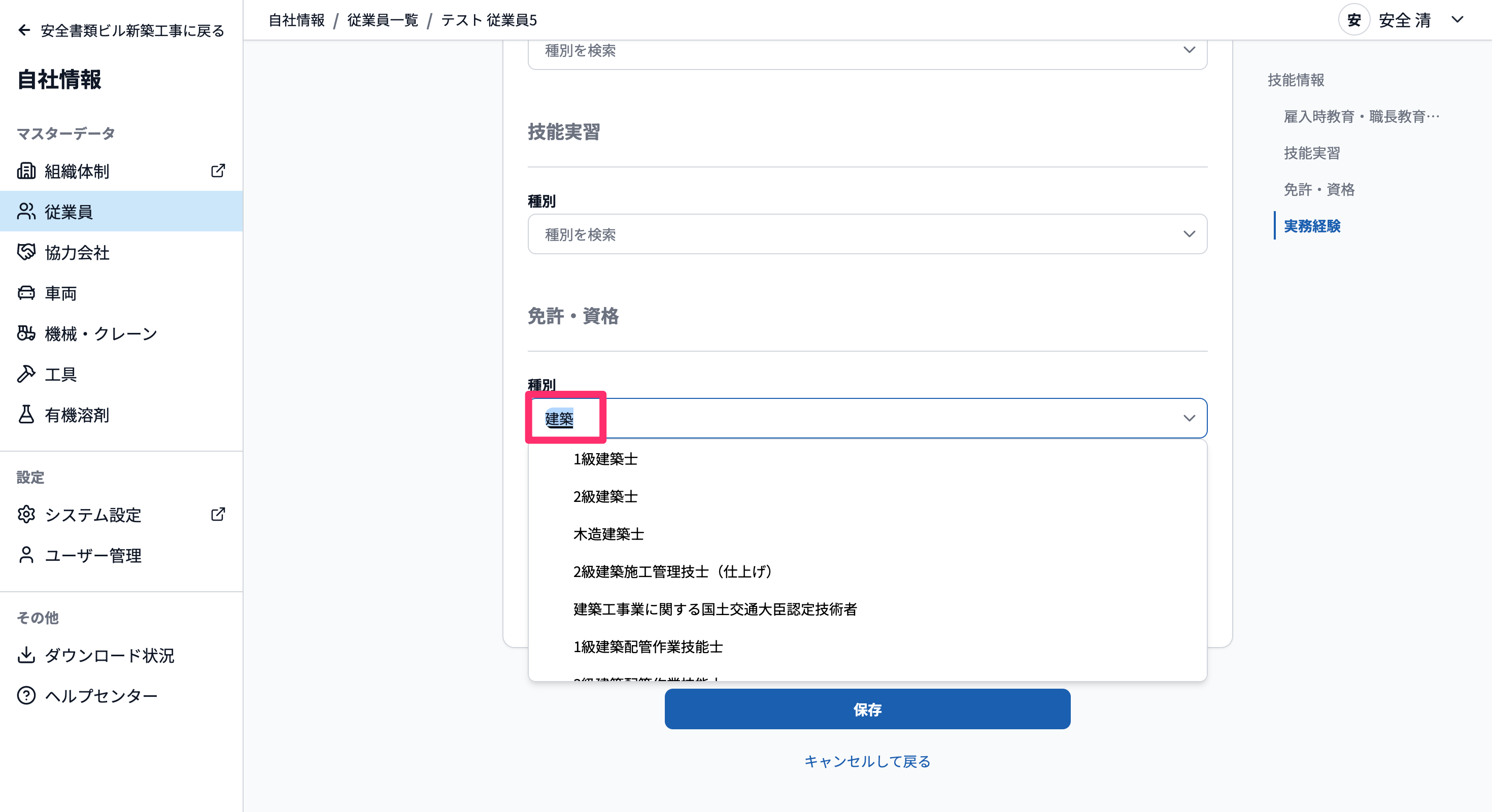1492x812 pixels.
Task: Open 機械・クレーン tractor icon
Action: click(26, 333)
